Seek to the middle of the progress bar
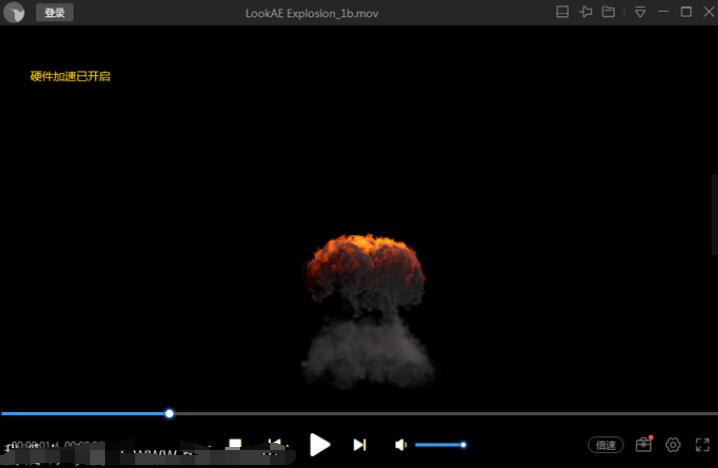Screen dimensions: 718x468 [x=359, y=414]
